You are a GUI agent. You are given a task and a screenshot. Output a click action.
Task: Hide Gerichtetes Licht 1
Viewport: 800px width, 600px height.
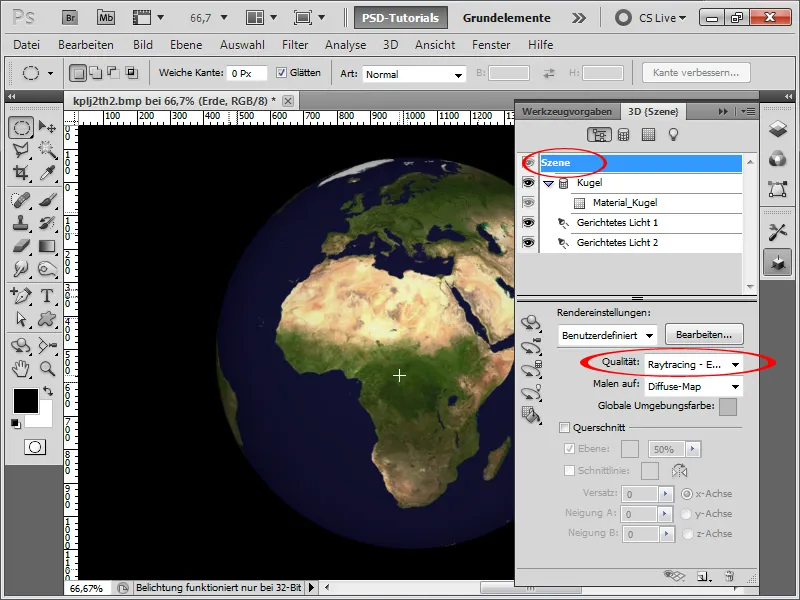pos(529,222)
